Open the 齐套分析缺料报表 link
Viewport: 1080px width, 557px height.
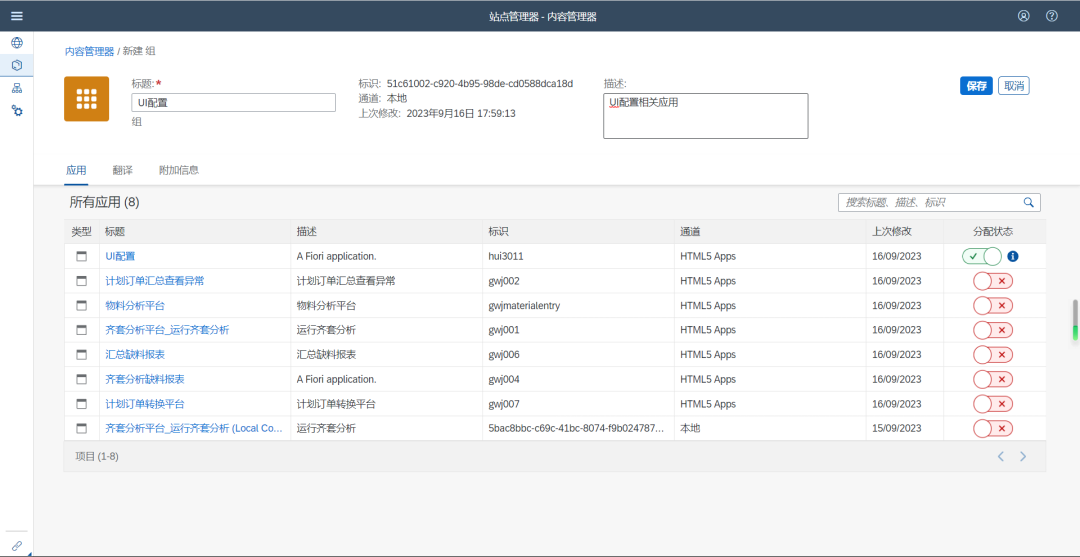pyautogui.click(x=145, y=379)
